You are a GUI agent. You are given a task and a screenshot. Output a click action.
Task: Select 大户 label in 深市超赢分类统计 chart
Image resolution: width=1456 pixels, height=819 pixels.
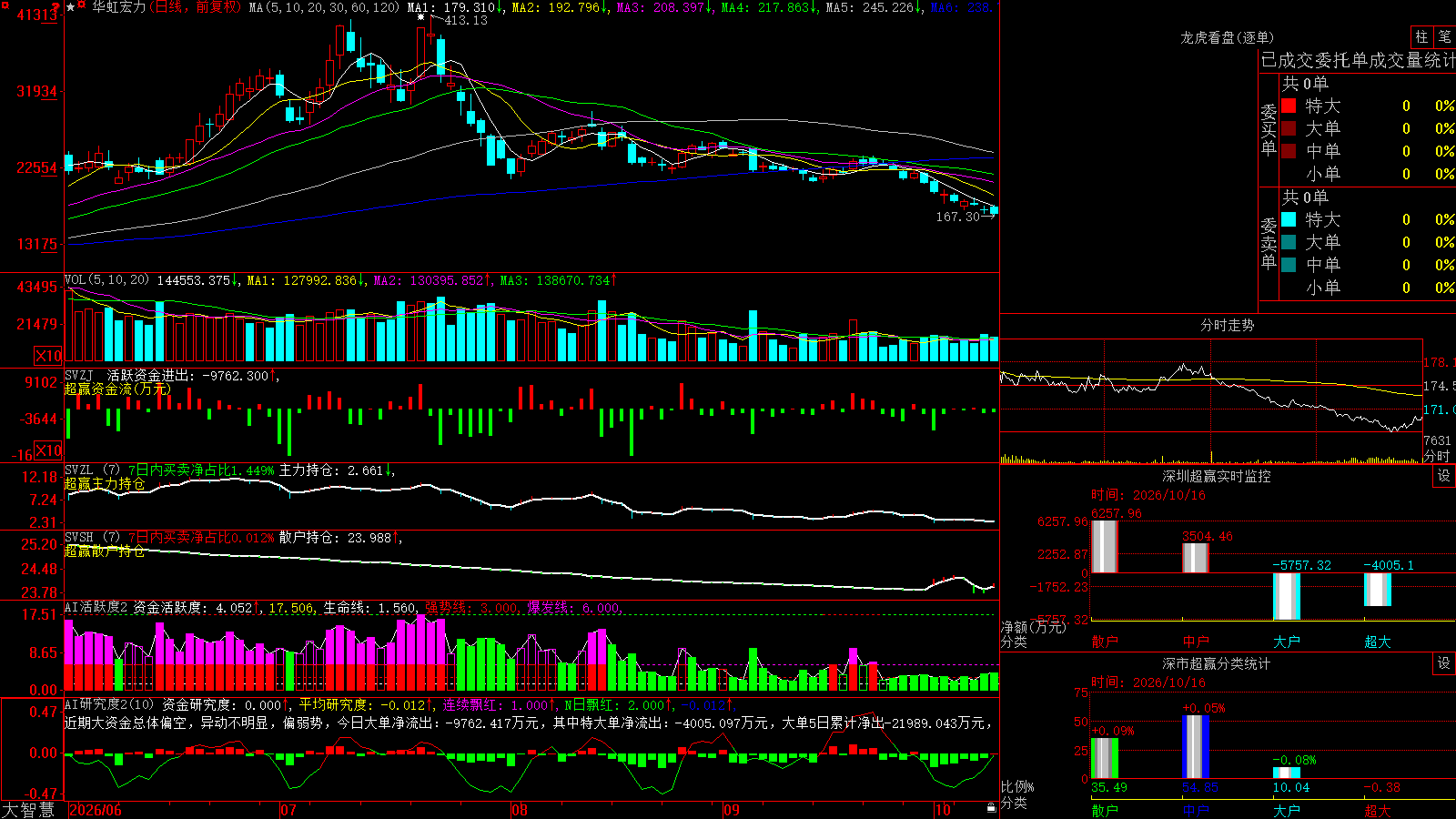(1287, 810)
